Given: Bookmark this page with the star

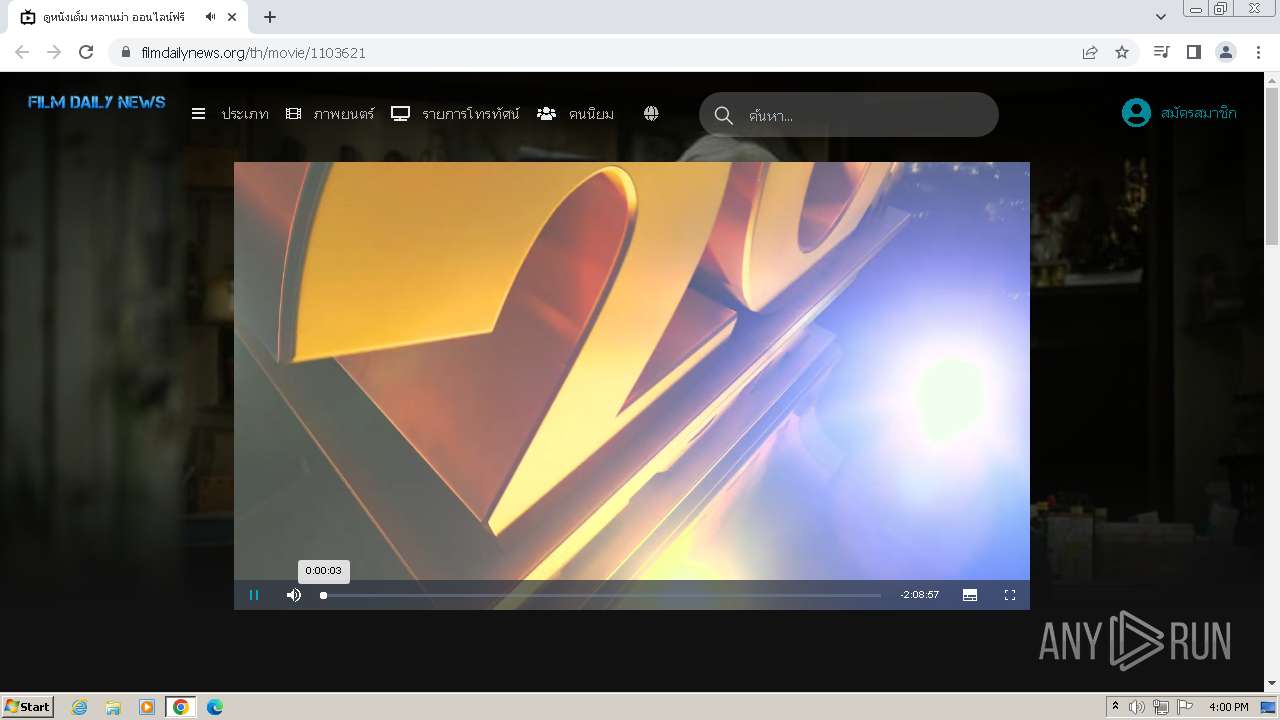Looking at the screenshot, I should click(1122, 52).
